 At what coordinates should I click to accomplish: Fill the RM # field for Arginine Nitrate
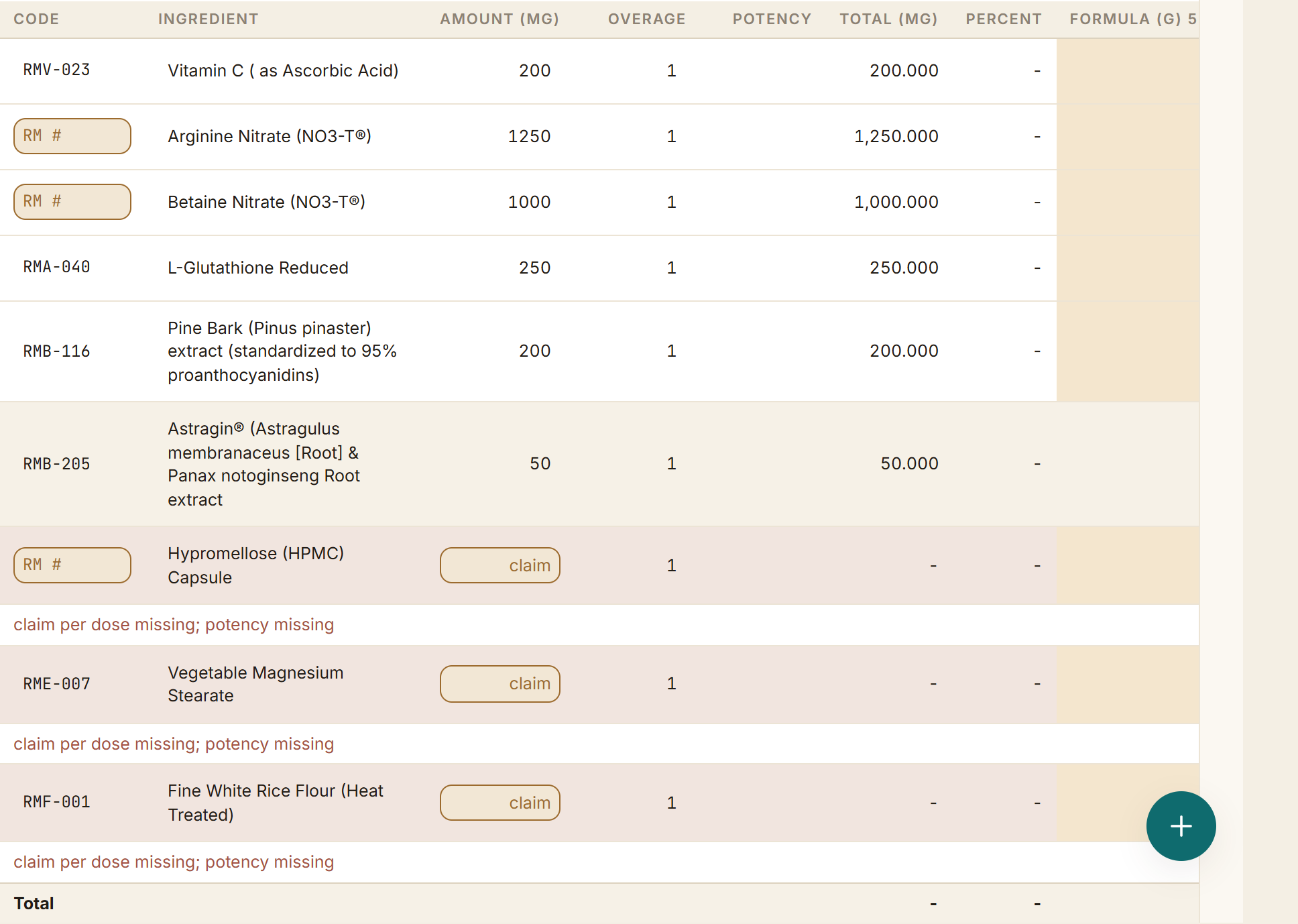tap(72, 136)
